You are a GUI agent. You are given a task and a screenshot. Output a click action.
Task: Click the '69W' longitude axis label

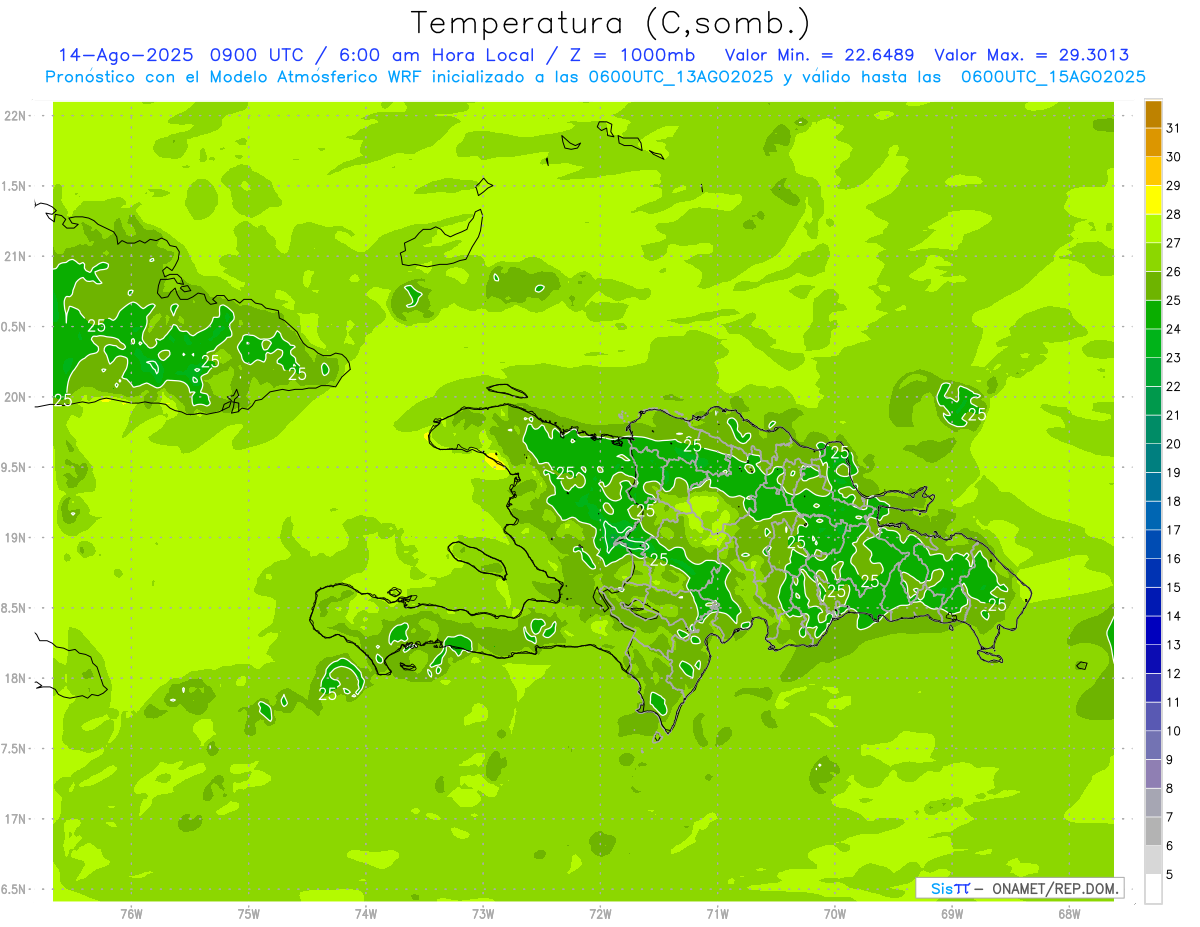click(x=952, y=914)
